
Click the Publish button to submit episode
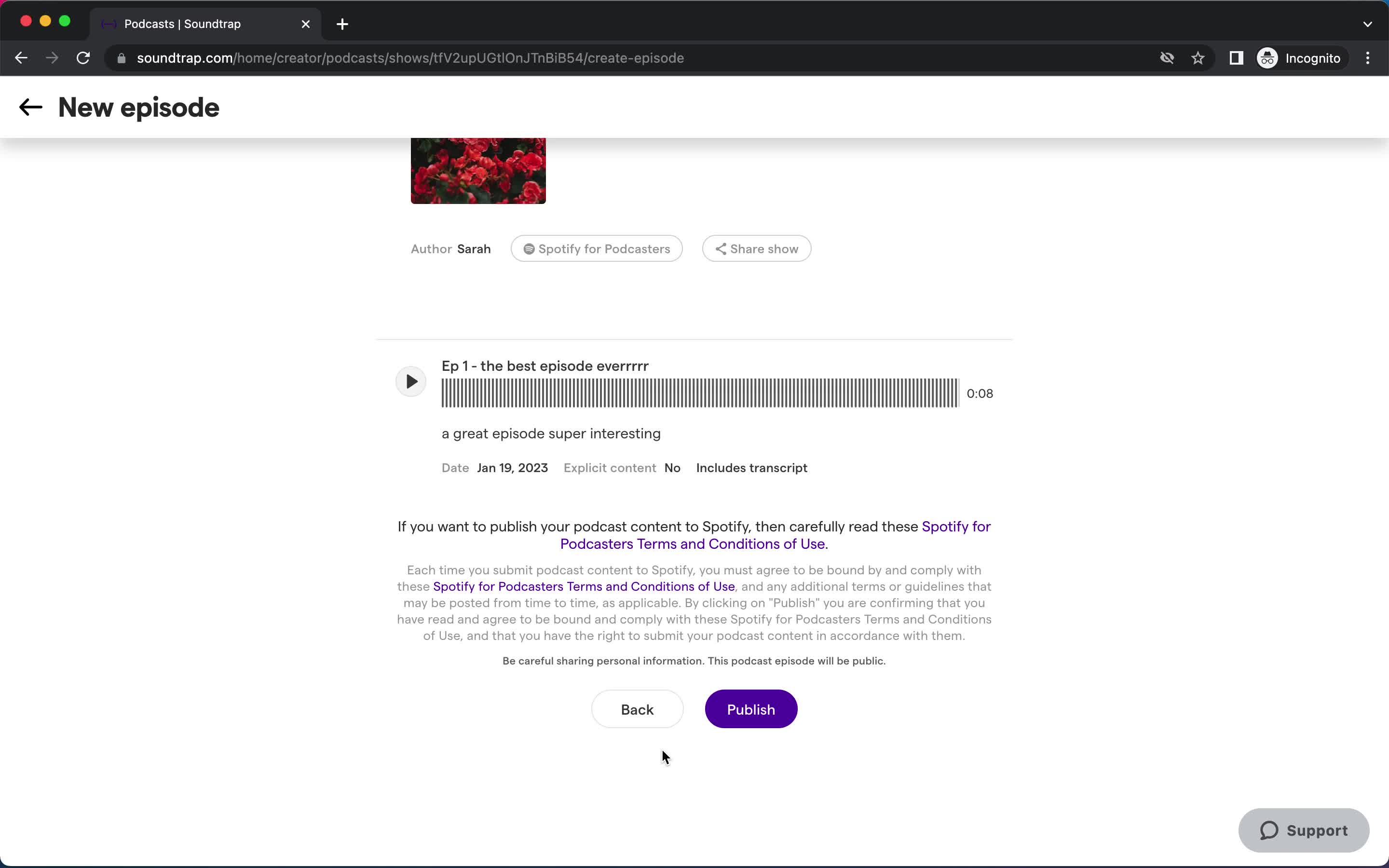coord(751,709)
